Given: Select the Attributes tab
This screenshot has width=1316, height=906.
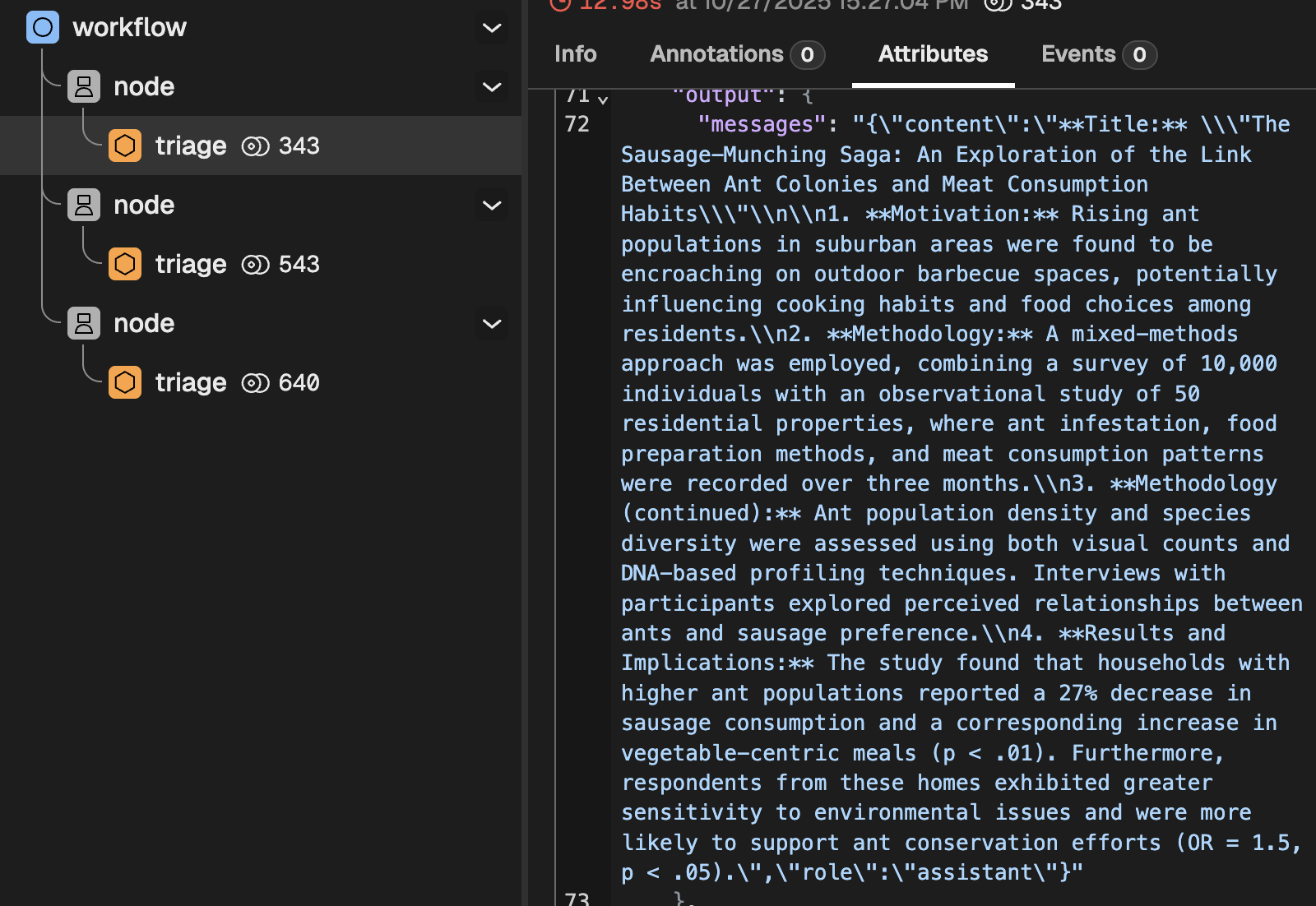Looking at the screenshot, I should tap(933, 54).
